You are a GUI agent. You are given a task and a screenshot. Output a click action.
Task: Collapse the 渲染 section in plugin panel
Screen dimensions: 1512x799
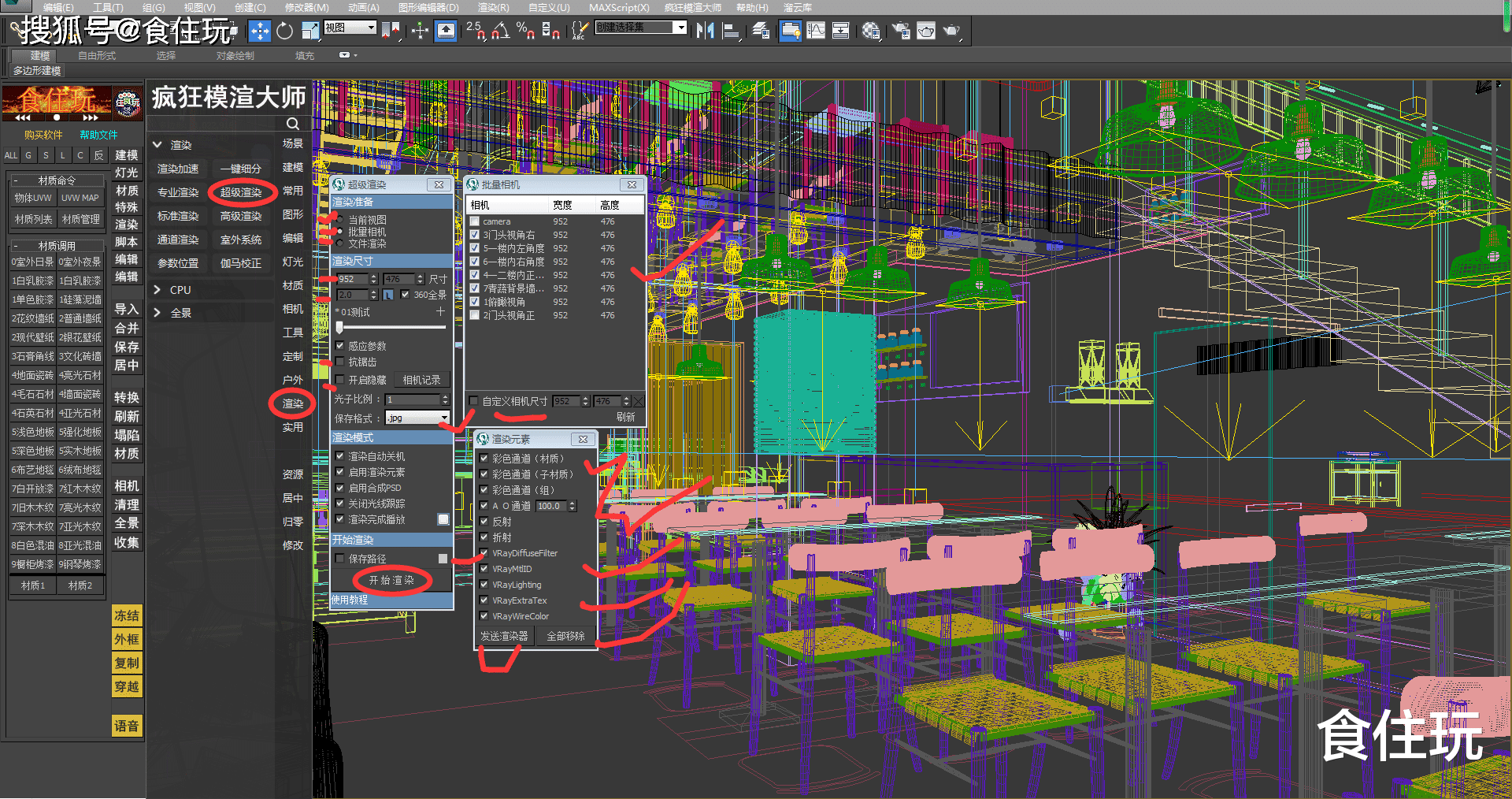coord(157,145)
